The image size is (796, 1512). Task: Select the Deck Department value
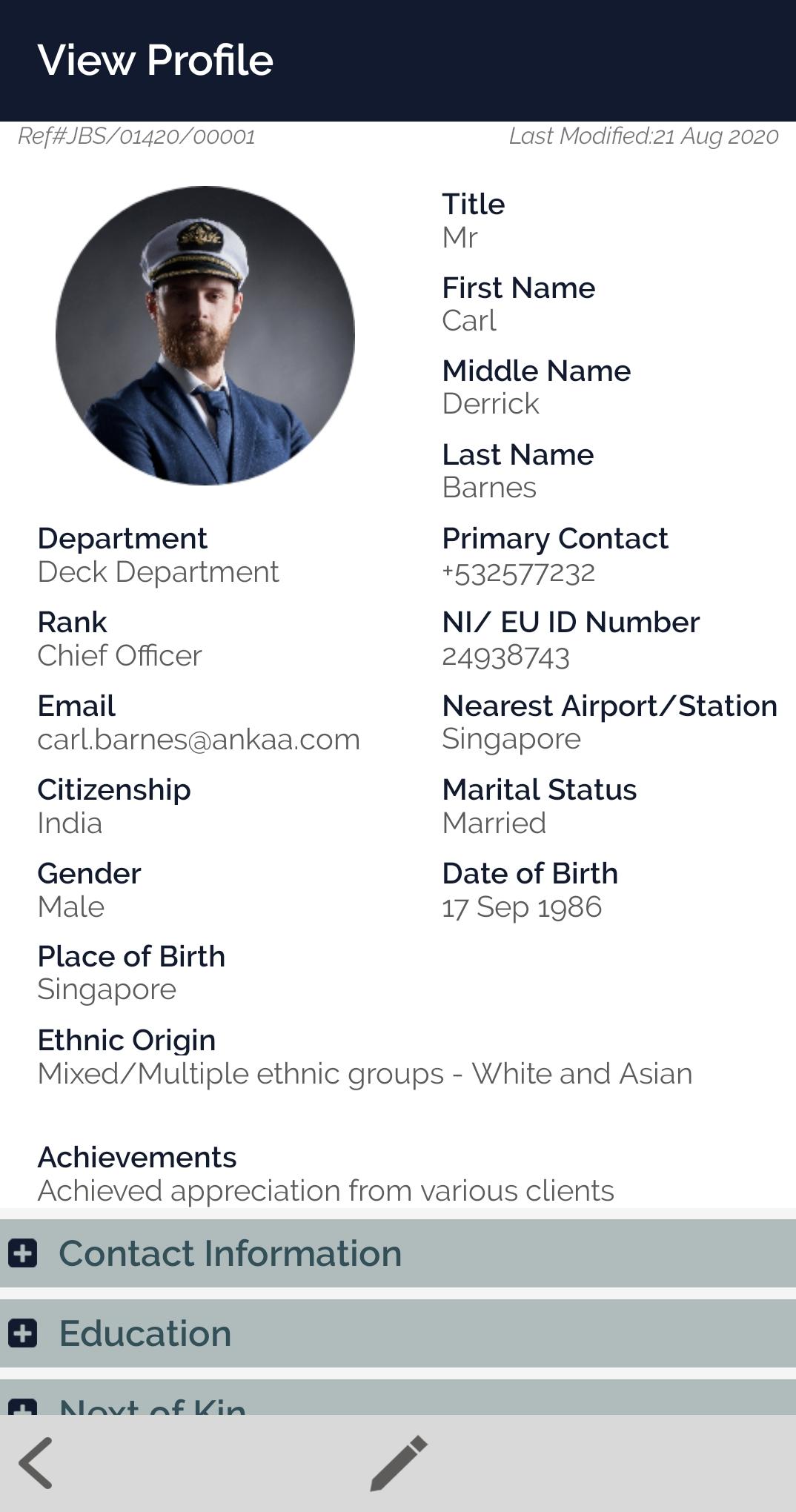(x=158, y=572)
